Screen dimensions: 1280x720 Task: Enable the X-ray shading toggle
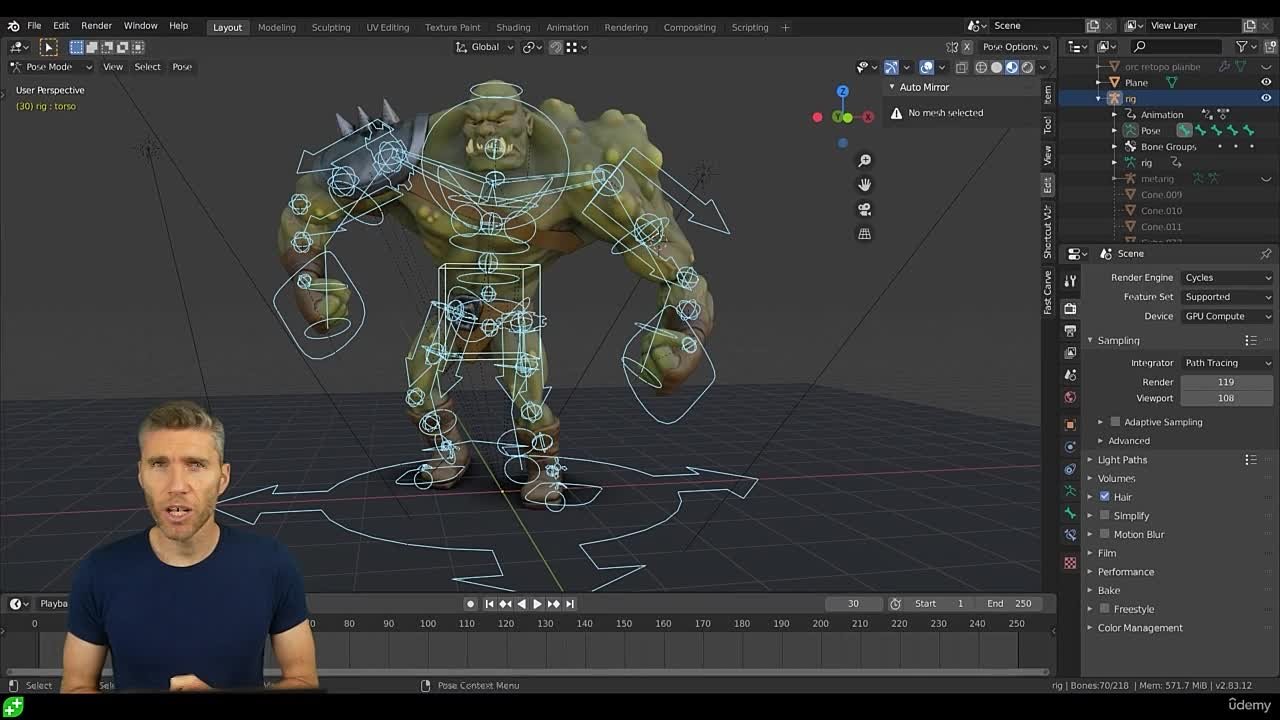point(961,67)
